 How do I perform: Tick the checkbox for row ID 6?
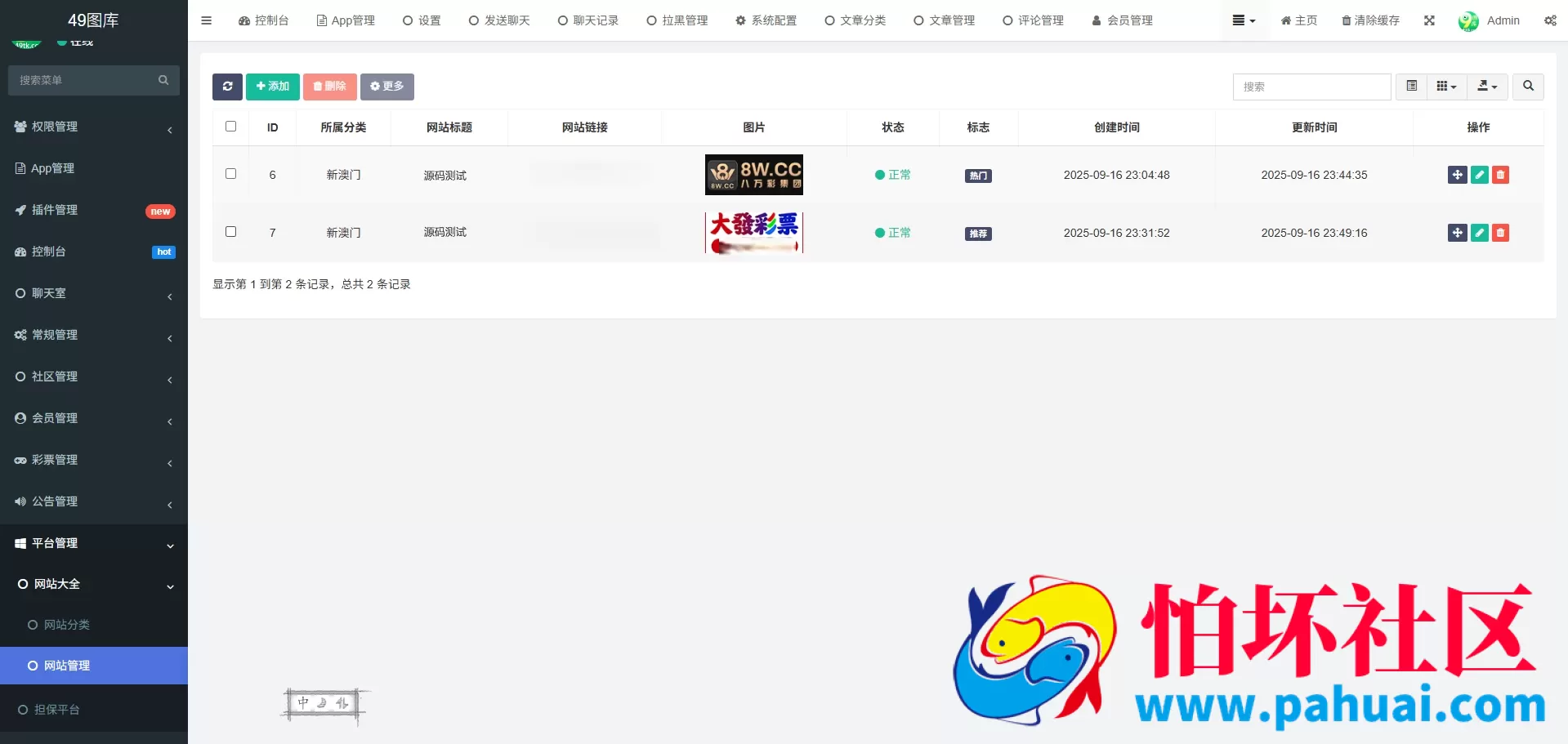(230, 173)
